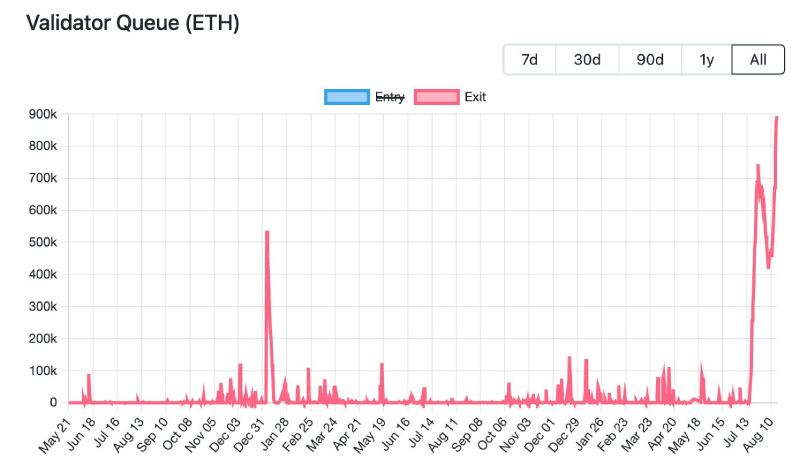Click the chart peak near 890k at far right

click(x=777, y=118)
